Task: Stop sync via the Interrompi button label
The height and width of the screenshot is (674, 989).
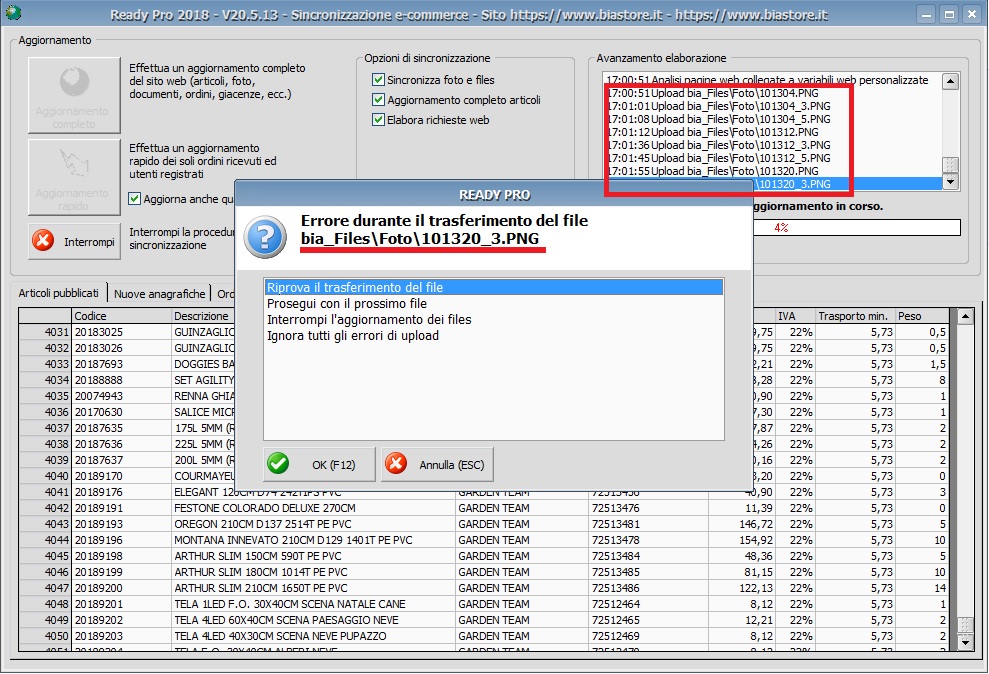Action: click(89, 241)
